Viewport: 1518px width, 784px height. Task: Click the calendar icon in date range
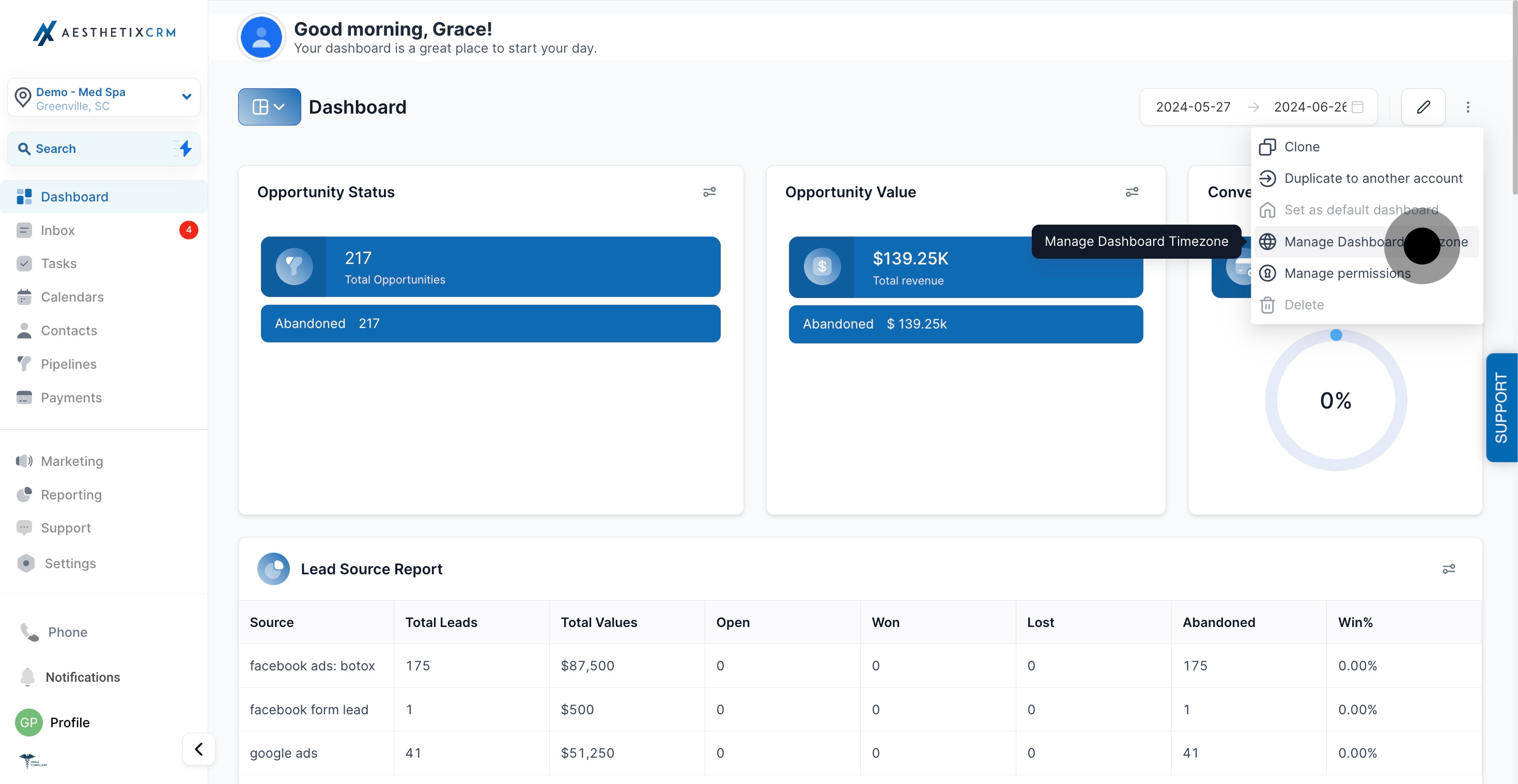click(1357, 106)
